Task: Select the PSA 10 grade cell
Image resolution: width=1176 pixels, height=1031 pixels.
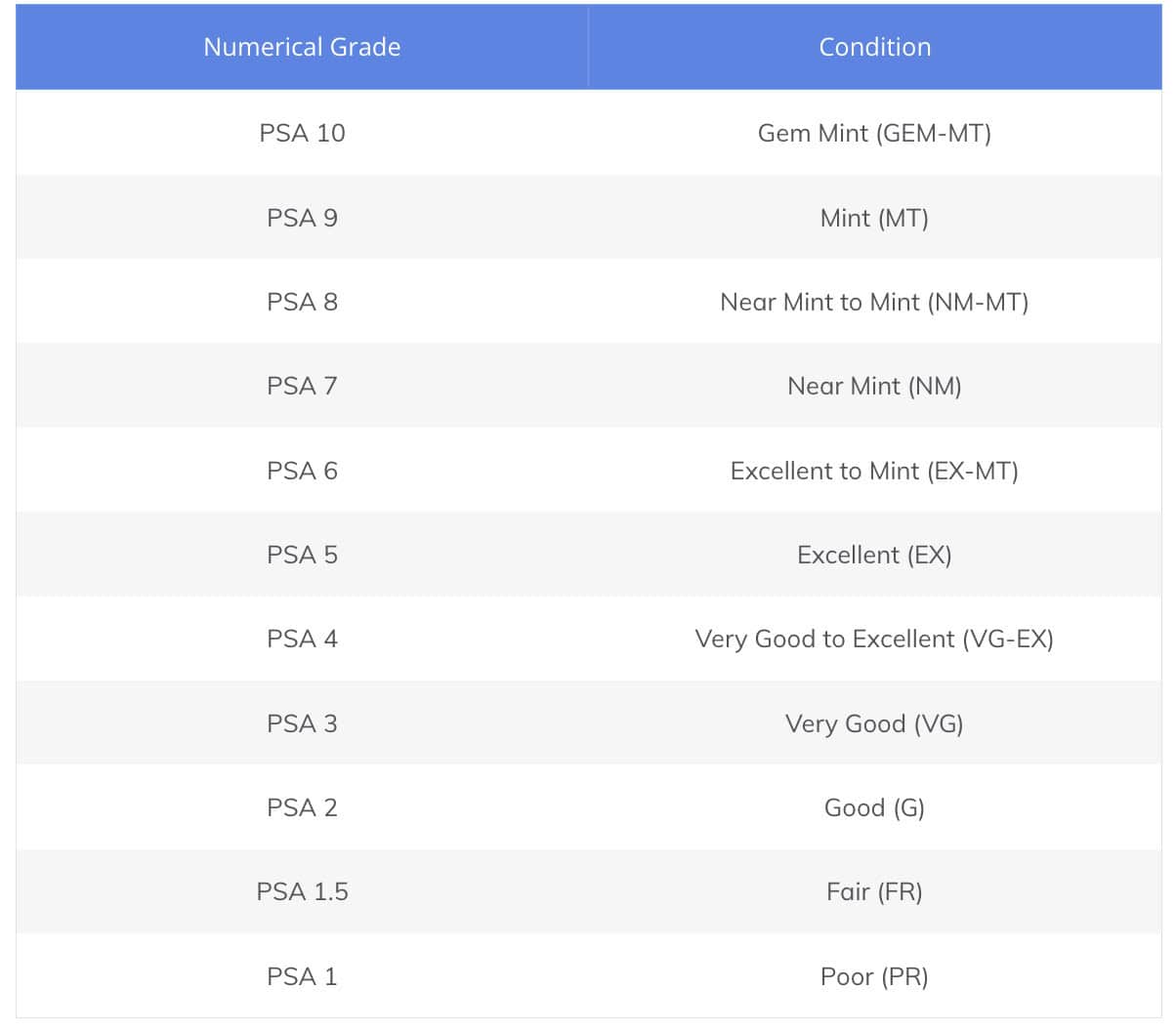Action: pos(302,133)
